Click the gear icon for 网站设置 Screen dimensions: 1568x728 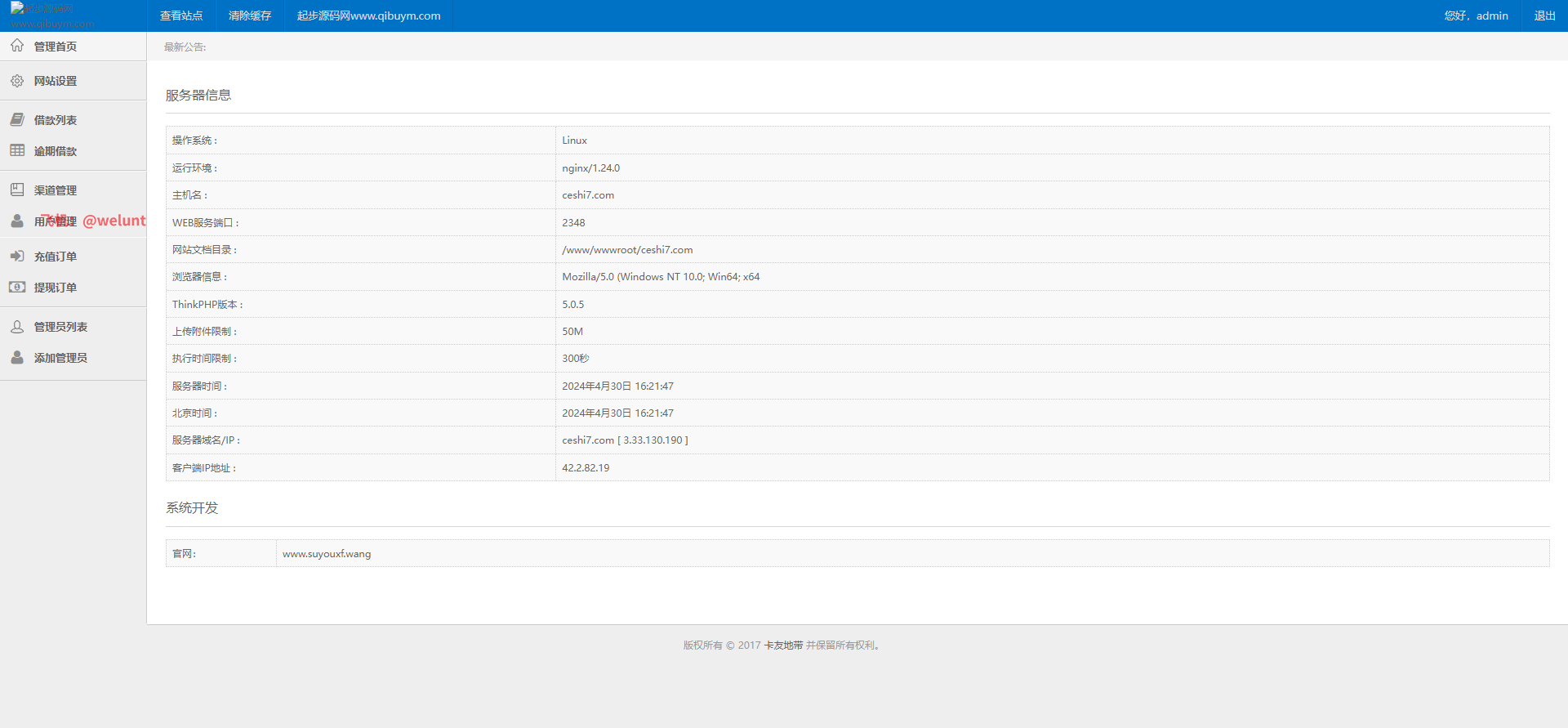17,81
